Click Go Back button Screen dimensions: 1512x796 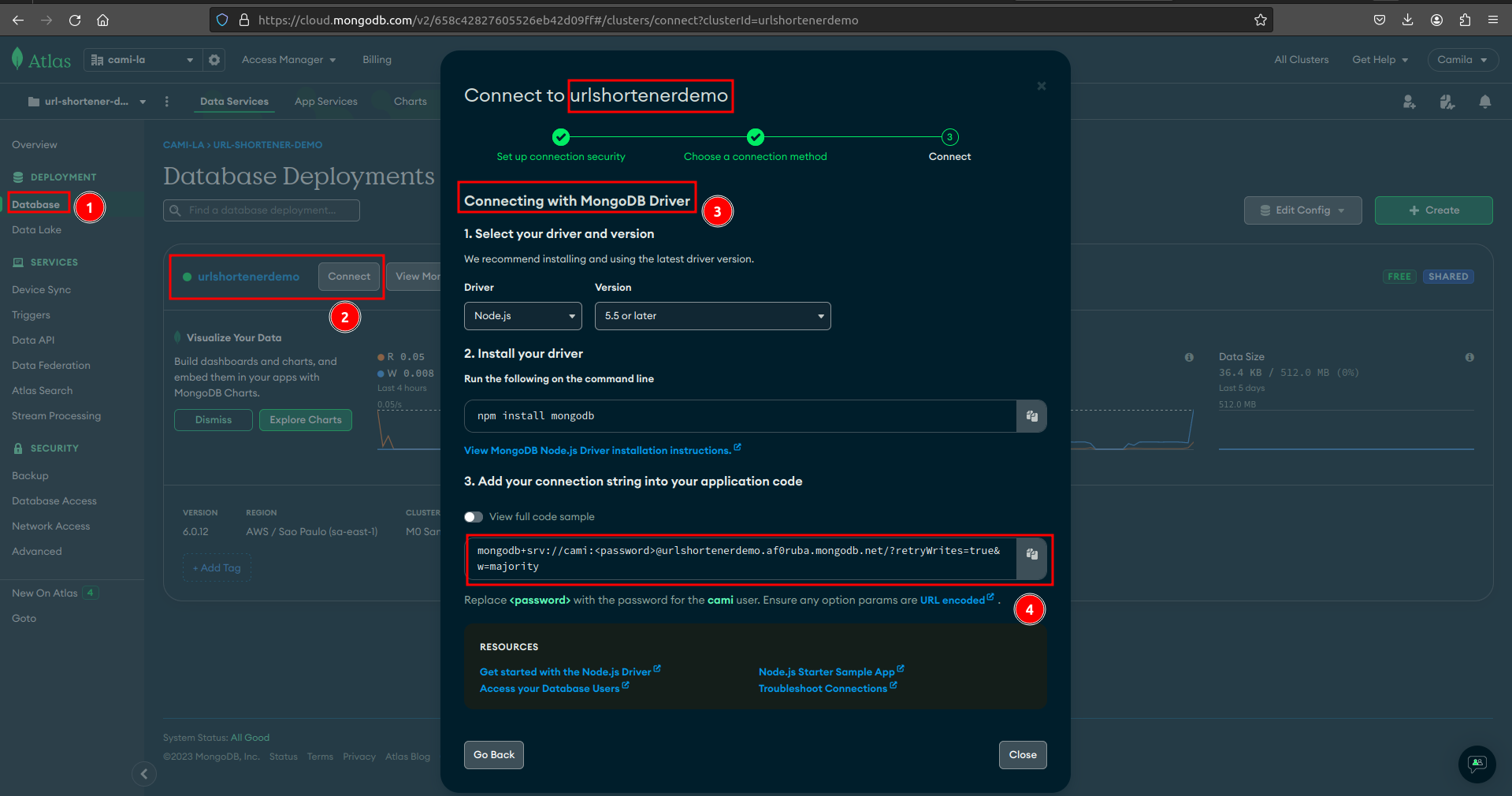point(494,755)
